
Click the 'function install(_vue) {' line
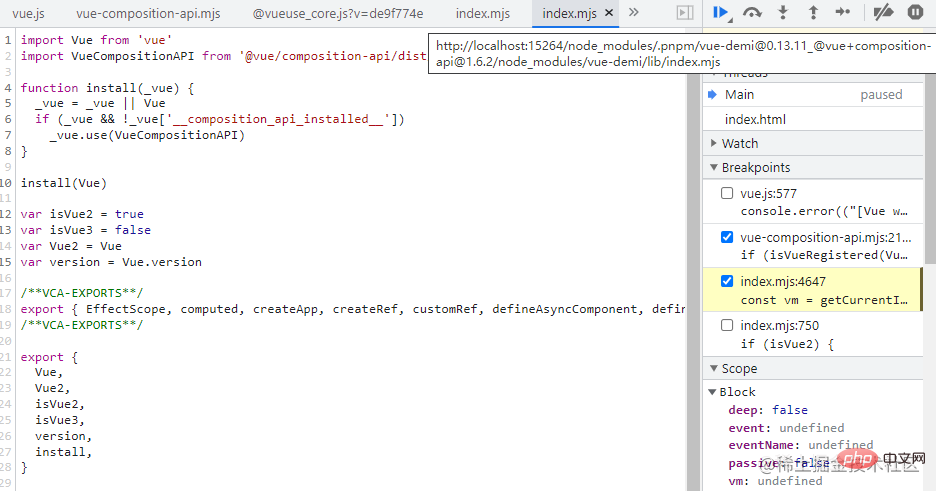[107, 88]
